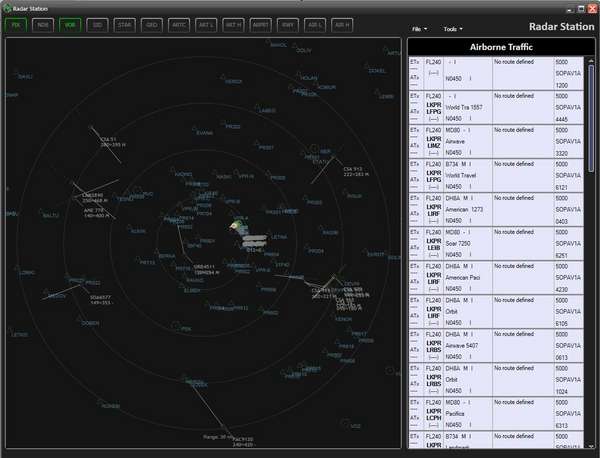The image size is (600, 458).
Task: Click squawk code 1024
Action: click(562, 392)
